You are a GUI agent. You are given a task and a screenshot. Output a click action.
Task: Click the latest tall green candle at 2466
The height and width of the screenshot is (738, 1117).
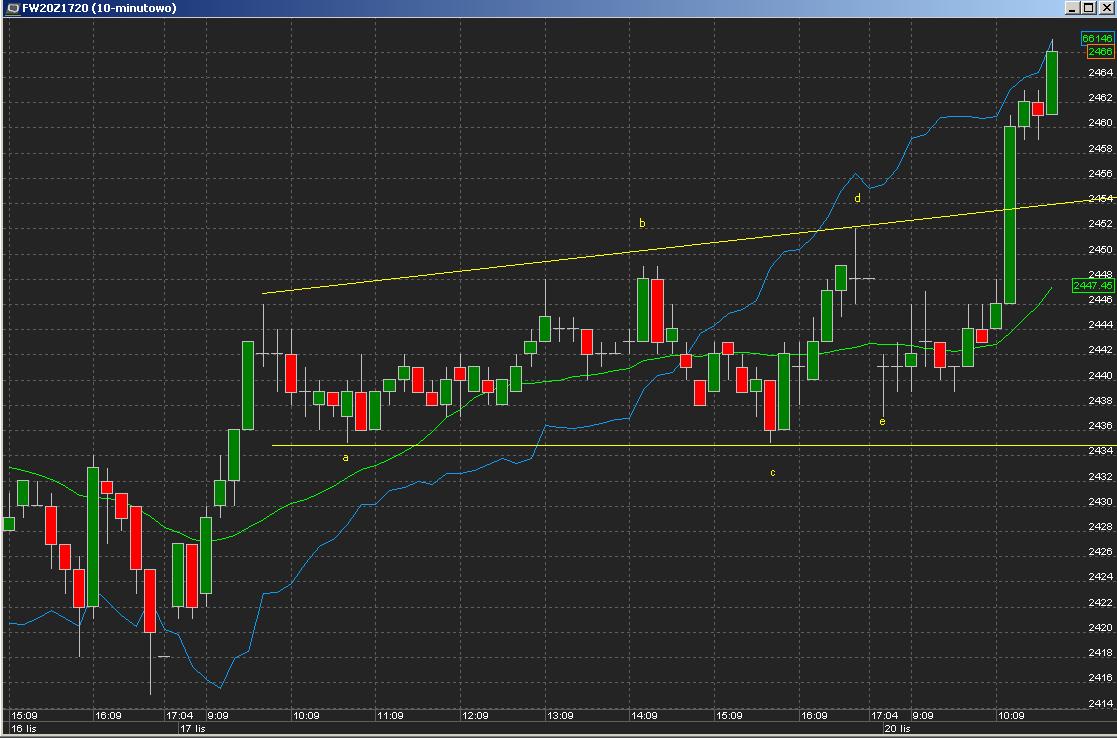tap(1051, 83)
